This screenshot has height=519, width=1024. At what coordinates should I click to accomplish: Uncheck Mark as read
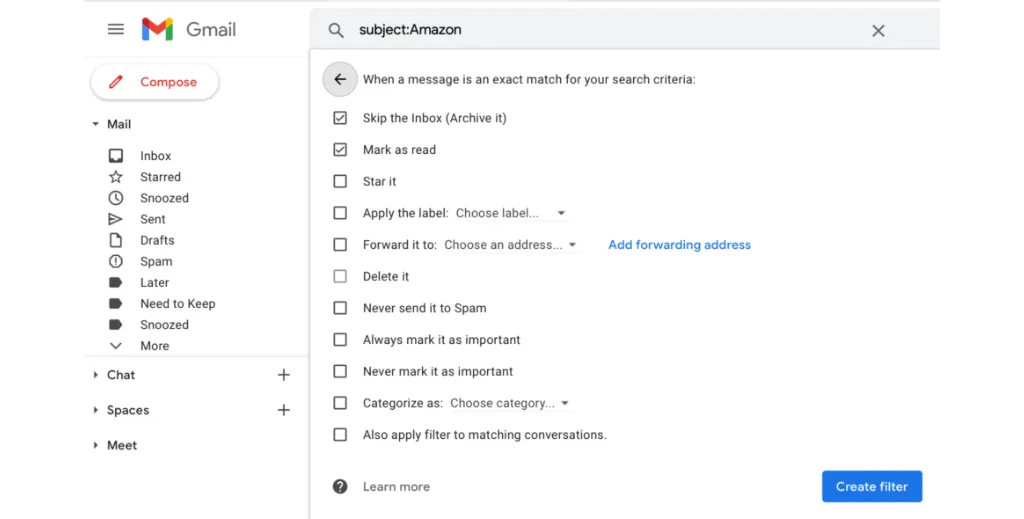tap(340, 149)
